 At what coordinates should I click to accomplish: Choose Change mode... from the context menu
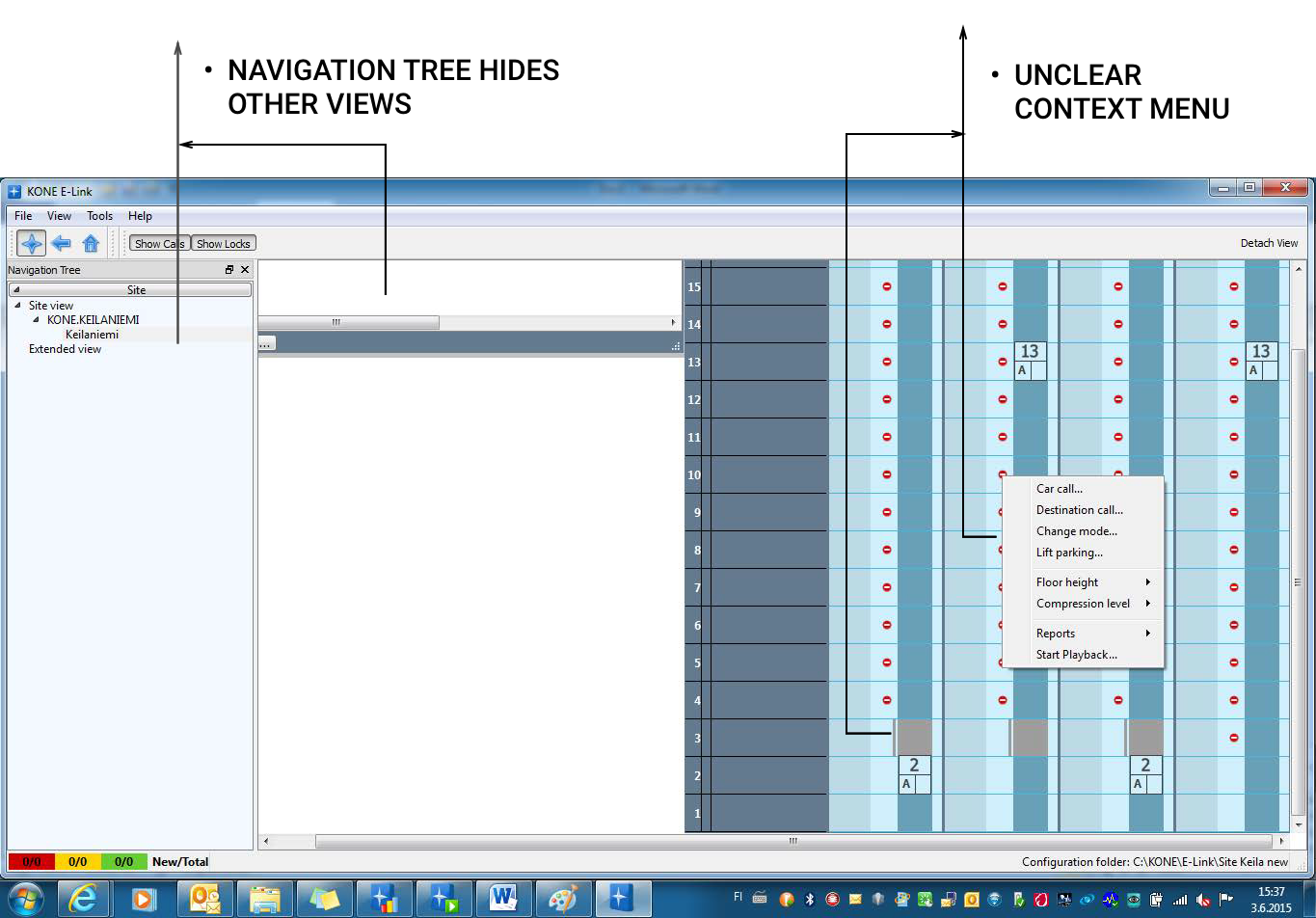point(1076,531)
